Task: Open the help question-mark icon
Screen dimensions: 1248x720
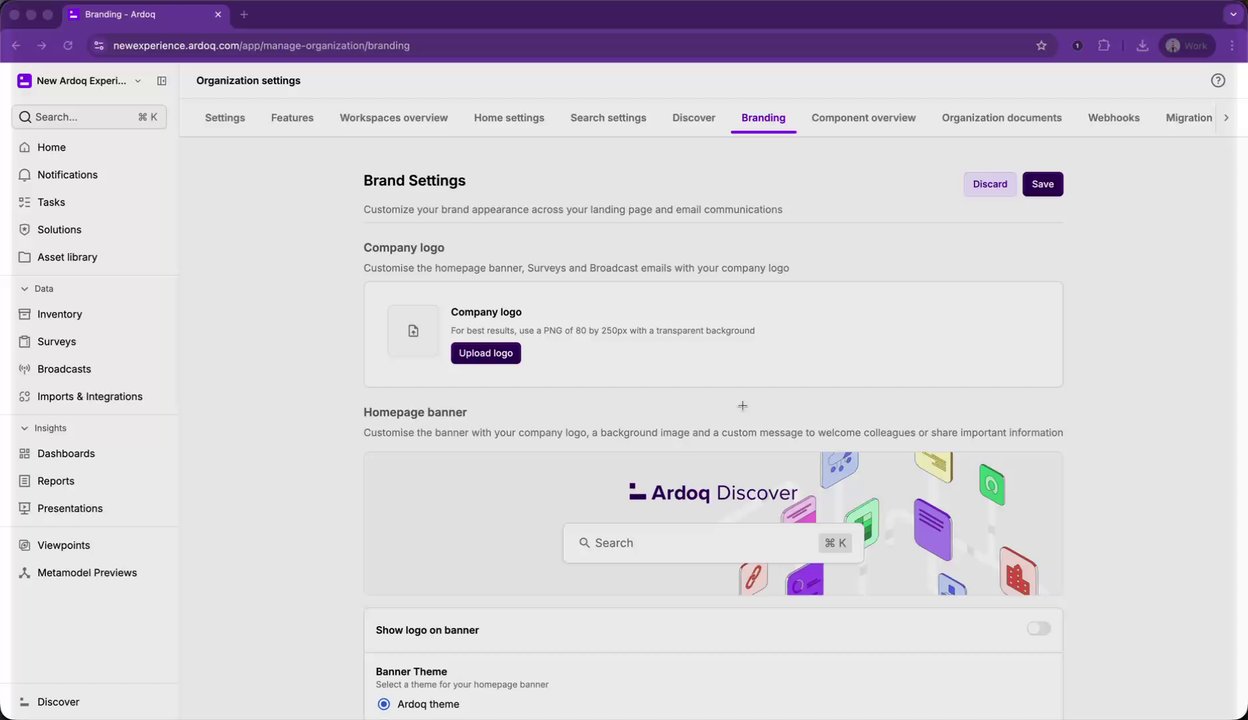Action: pyautogui.click(x=1218, y=81)
